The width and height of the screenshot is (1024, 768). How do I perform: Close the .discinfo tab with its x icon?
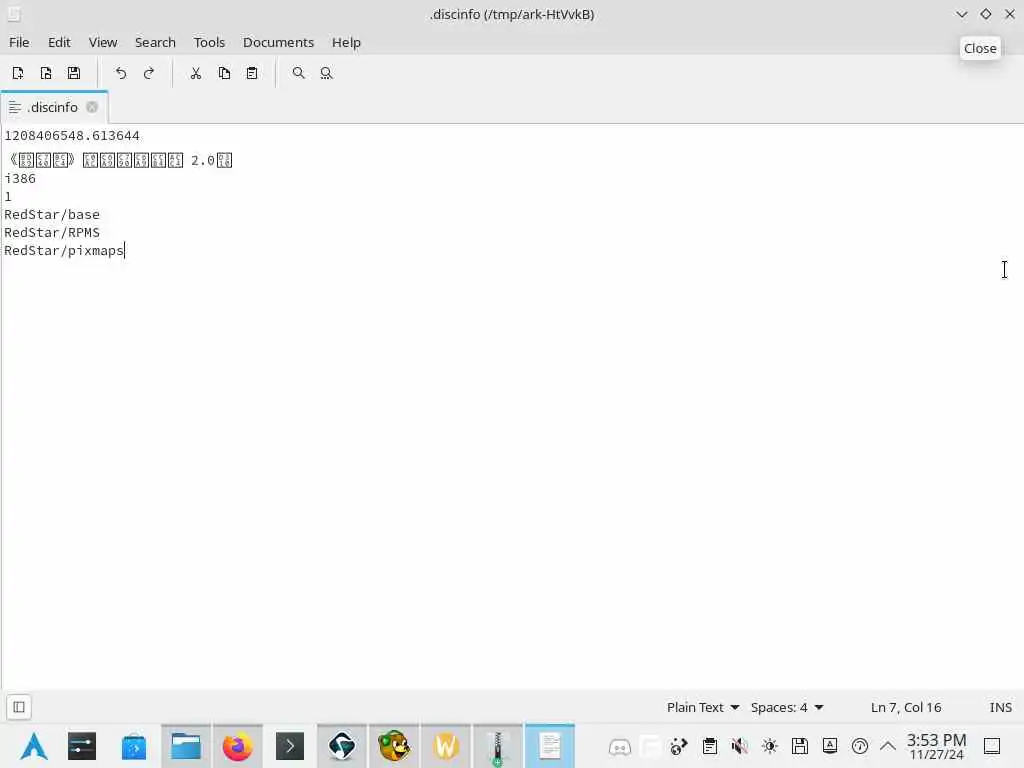(x=92, y=107)
